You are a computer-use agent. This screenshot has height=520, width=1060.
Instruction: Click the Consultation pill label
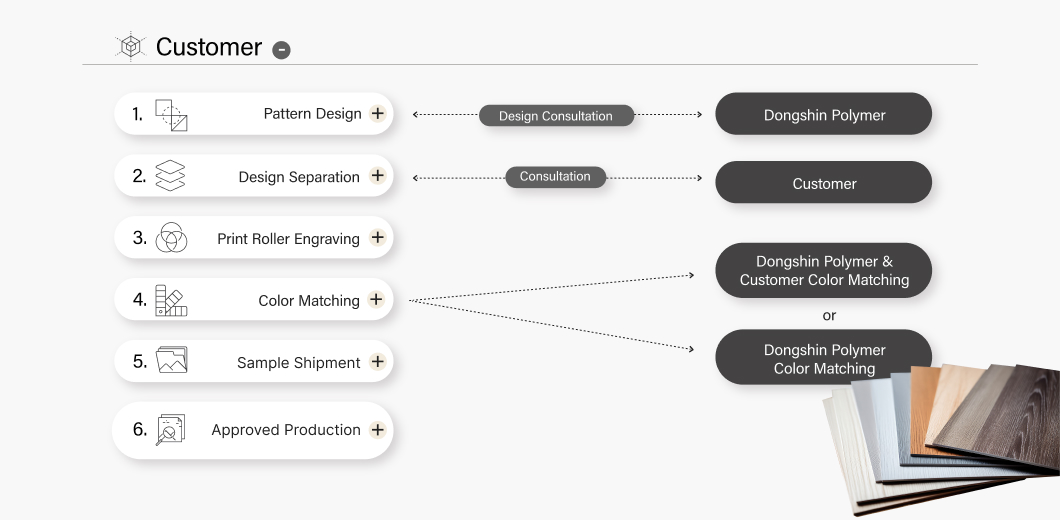click(555, 177)
